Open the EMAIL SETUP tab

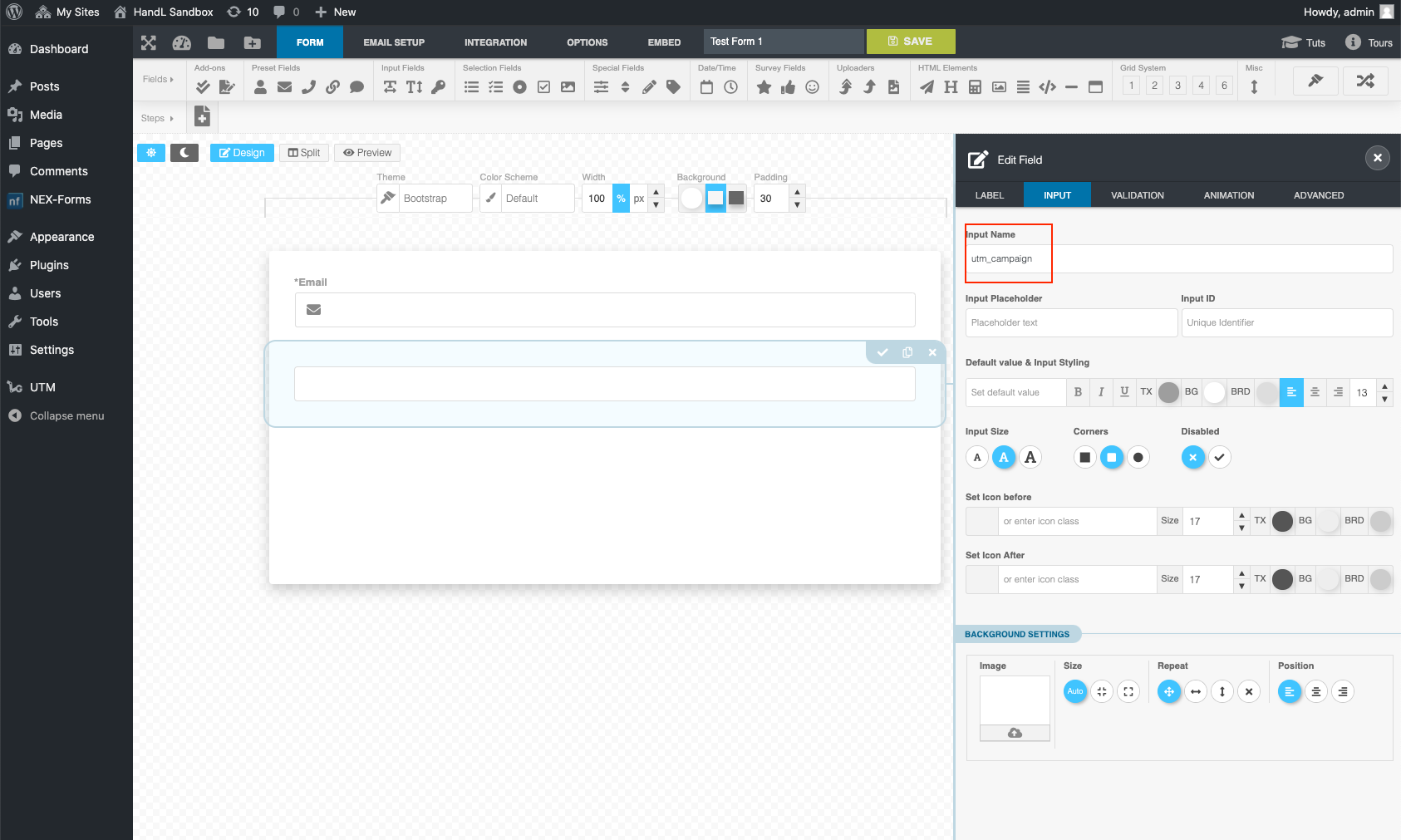point(394,42)
